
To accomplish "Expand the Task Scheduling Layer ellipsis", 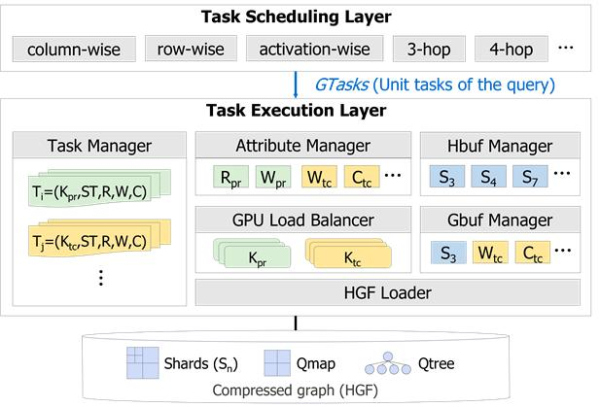I will pyautogui.click(x=566, y=49).
